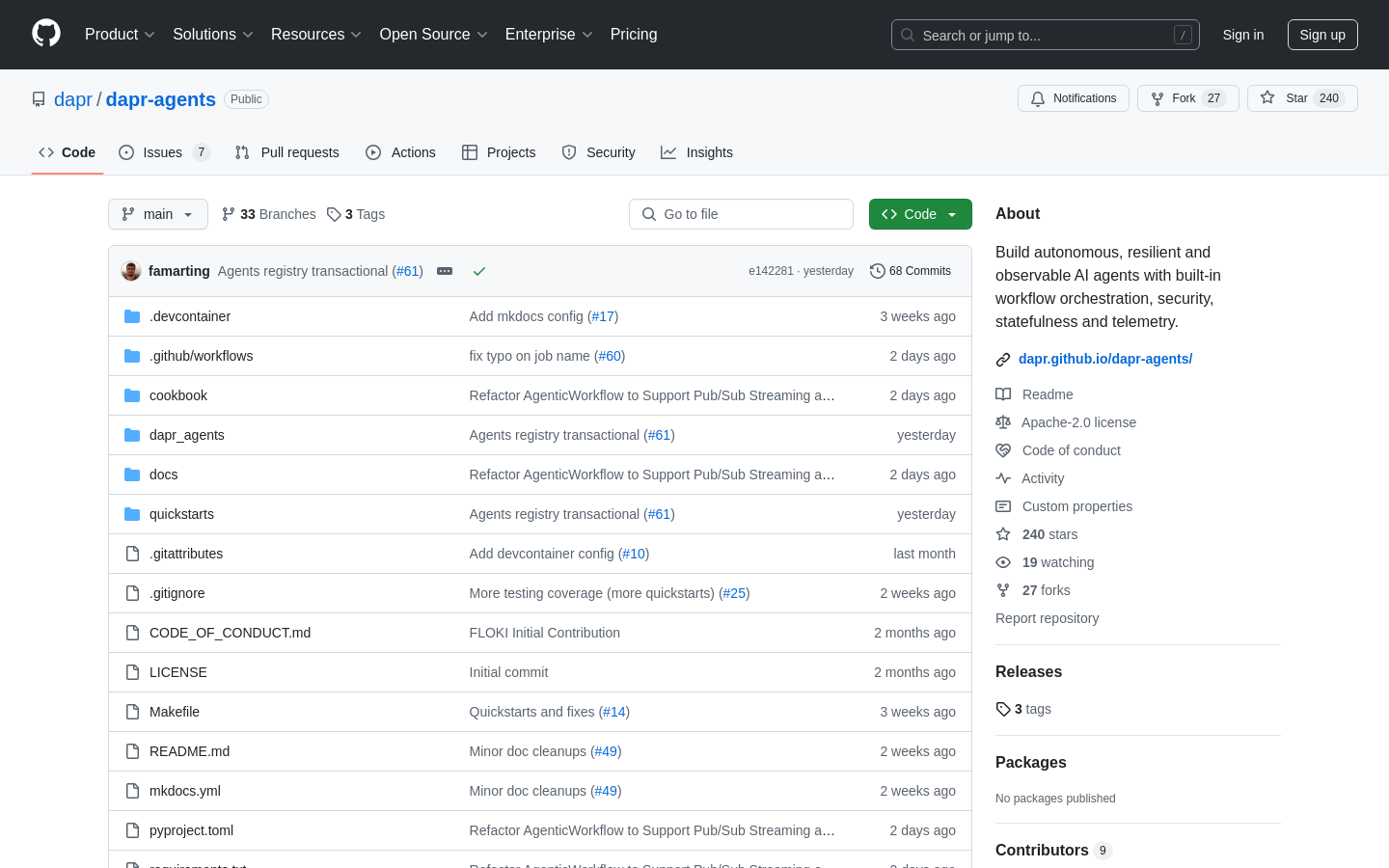Expand the Resources menu
Image resolution: width=1389 pixels, height=868 pixels.
(x=315, y=35)
